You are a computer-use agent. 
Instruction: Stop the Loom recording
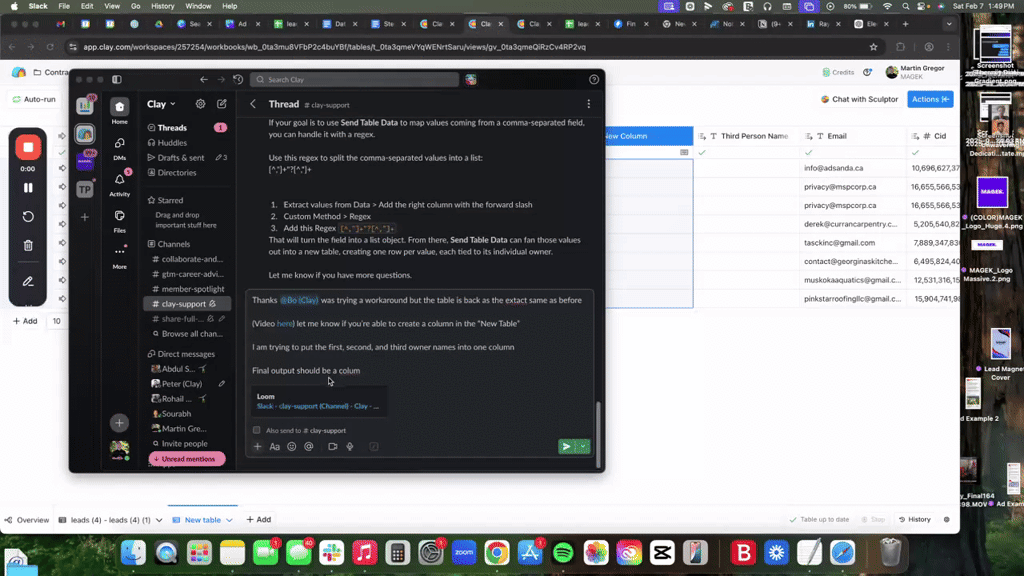pos(28,148)
